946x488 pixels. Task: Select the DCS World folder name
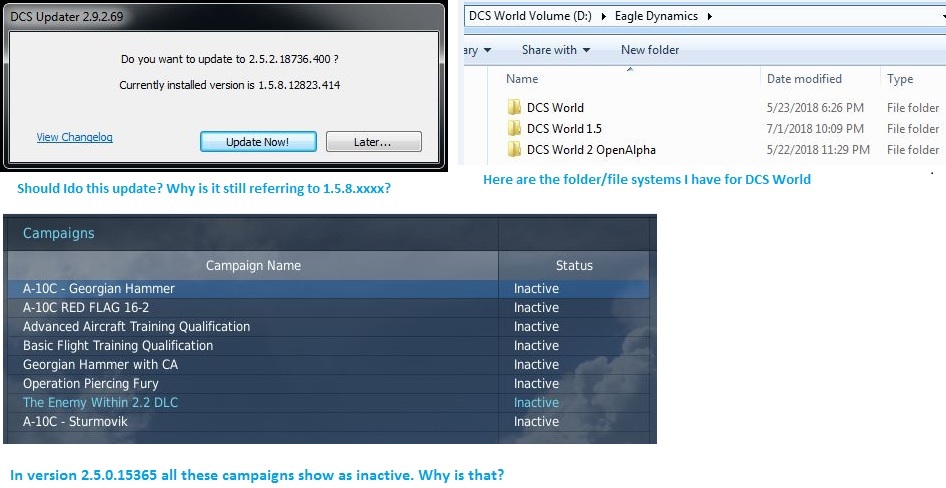(x=555, y=108)
